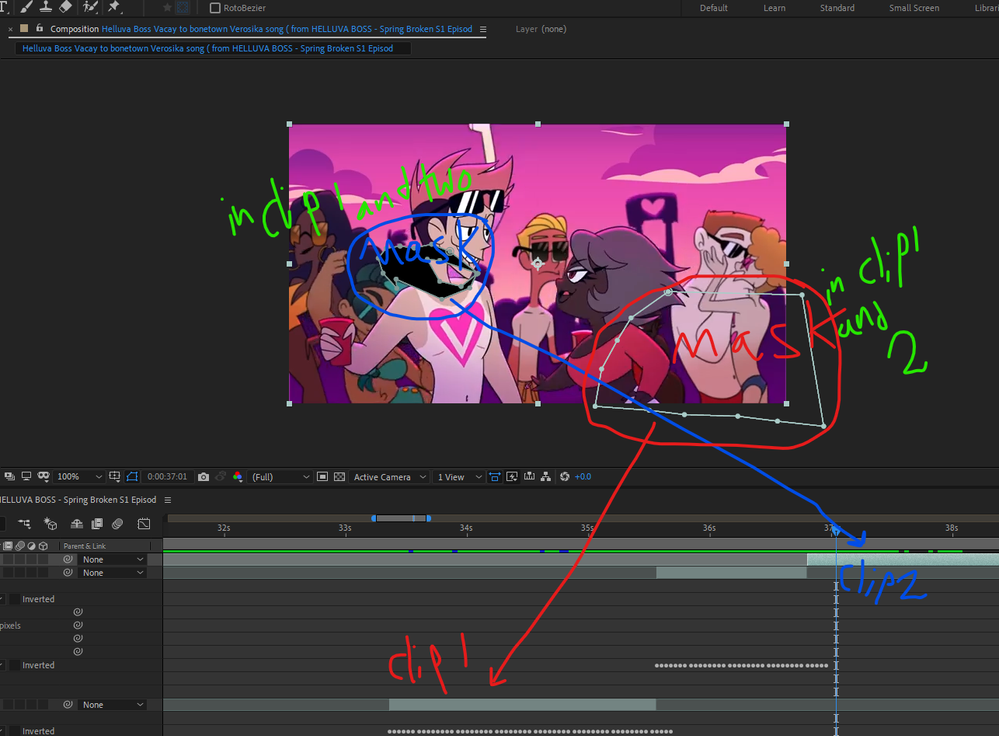The height and width of the screenshot is (736, 999).
Task: Open the second layer's Parent None dropdown
Action: pos(113,573)
